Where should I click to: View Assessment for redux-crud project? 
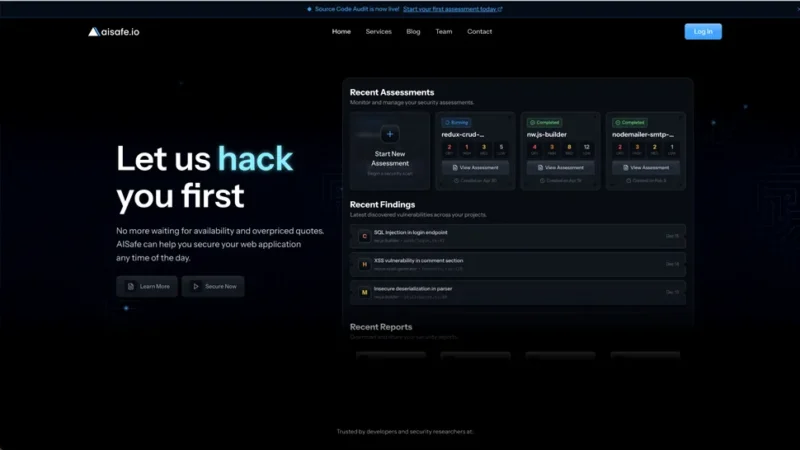coord(475,167)
